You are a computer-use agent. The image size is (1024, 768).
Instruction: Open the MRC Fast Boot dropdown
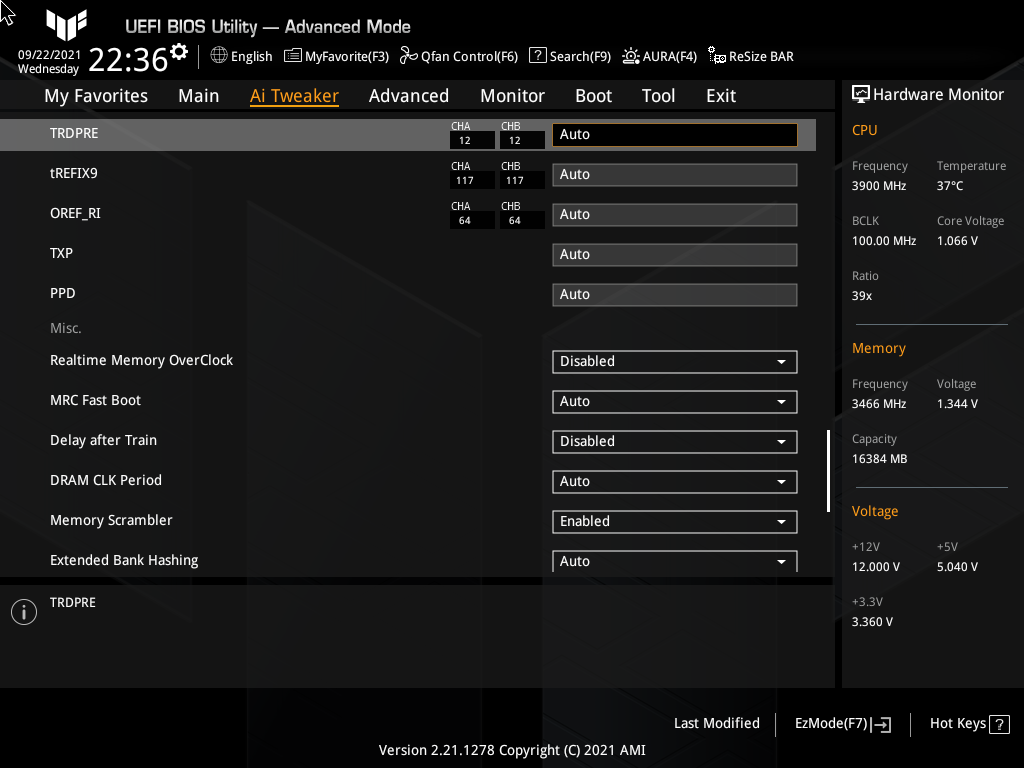pos(675,402)
